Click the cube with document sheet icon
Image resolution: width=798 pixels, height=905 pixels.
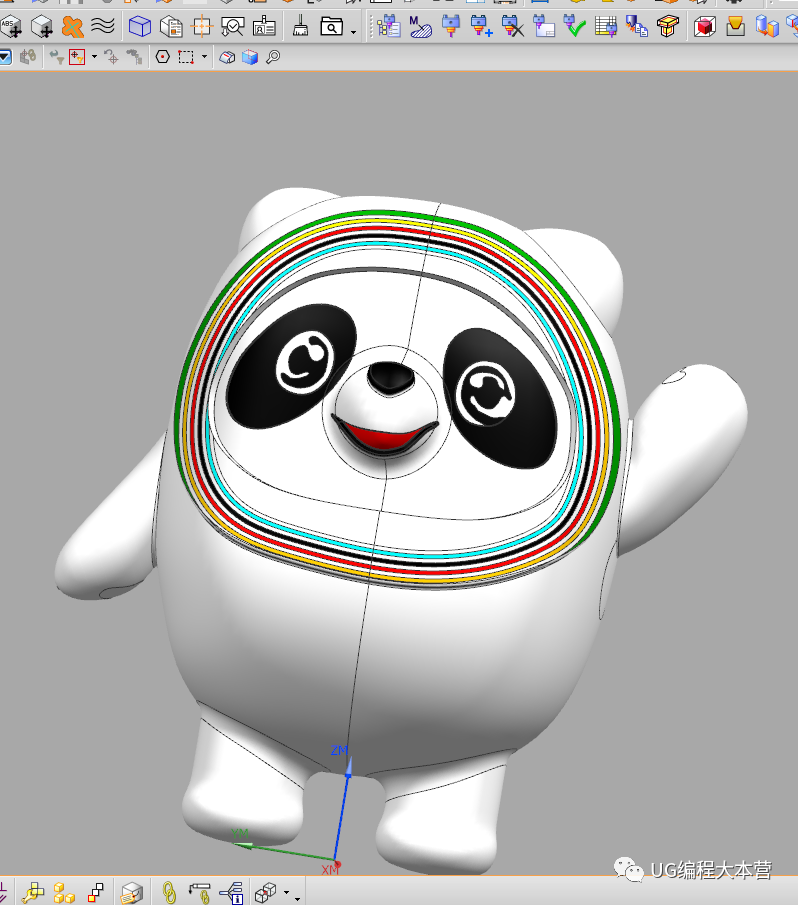[171, 27]
